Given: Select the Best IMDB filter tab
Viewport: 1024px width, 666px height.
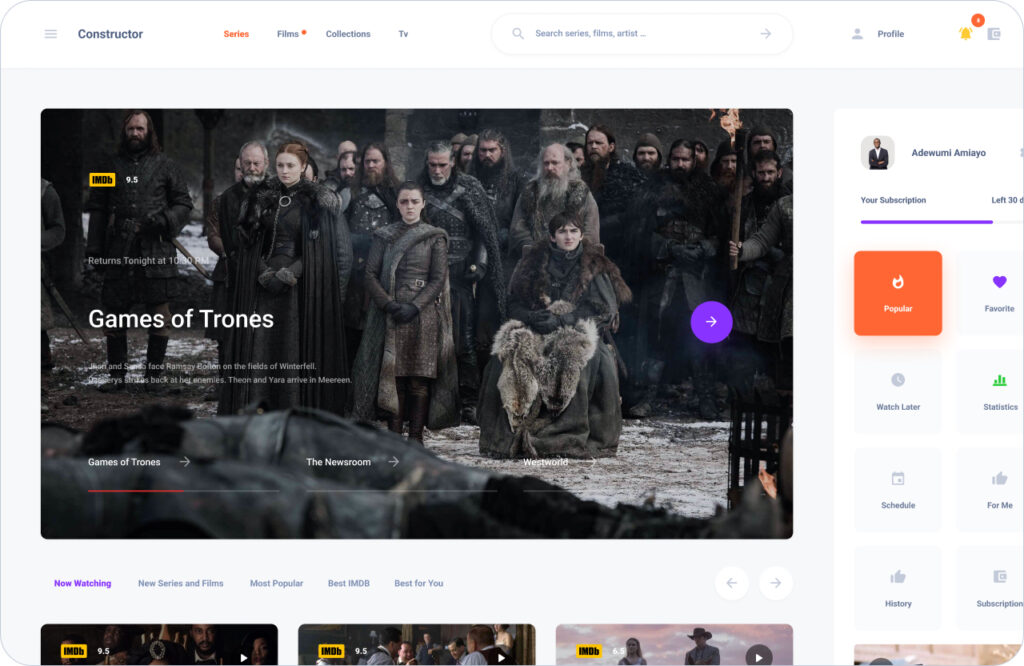Looking at the screenshot, I should click(x=349, y=583).
